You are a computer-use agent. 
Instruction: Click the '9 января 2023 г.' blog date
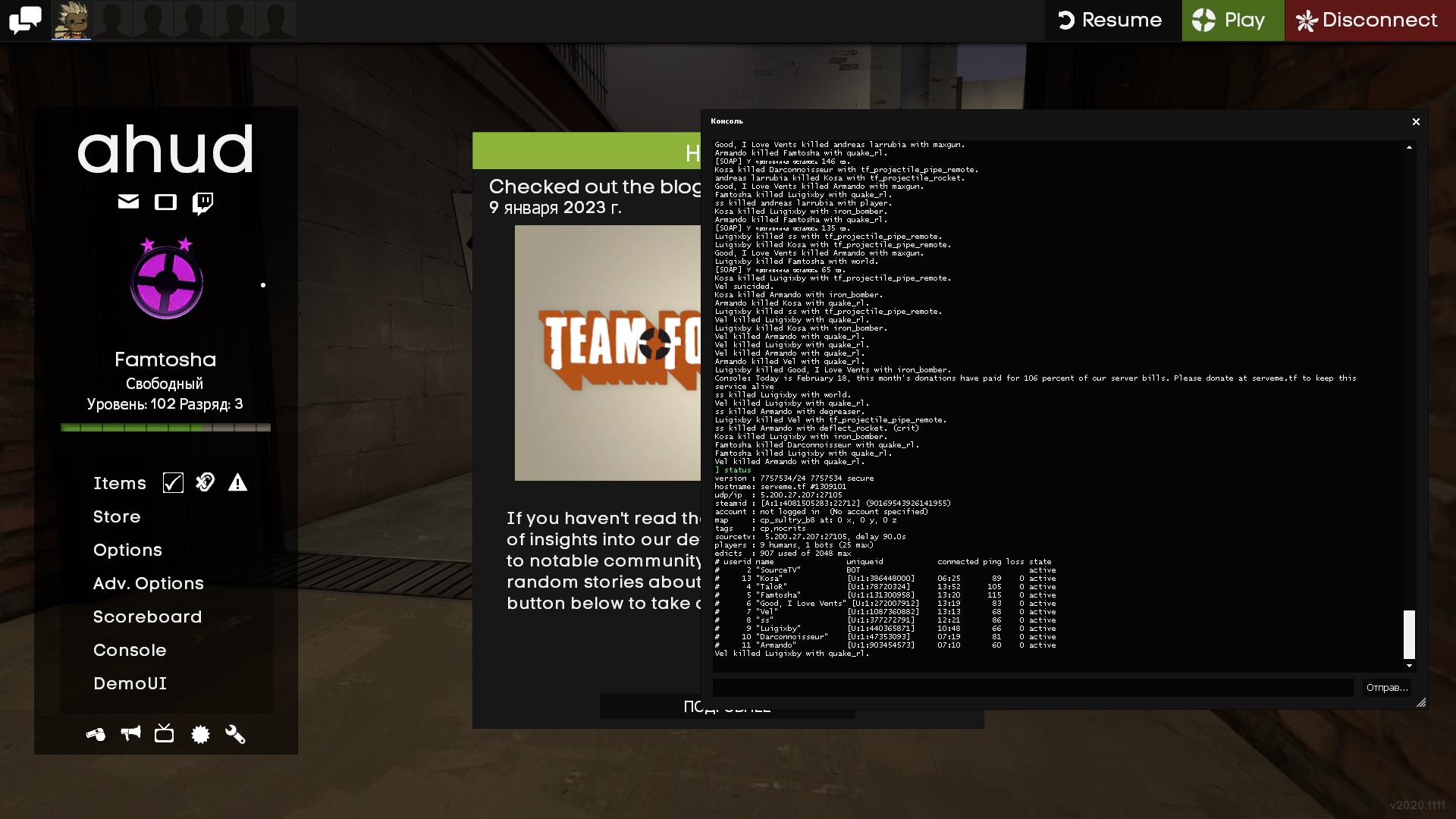coord(555,208)
